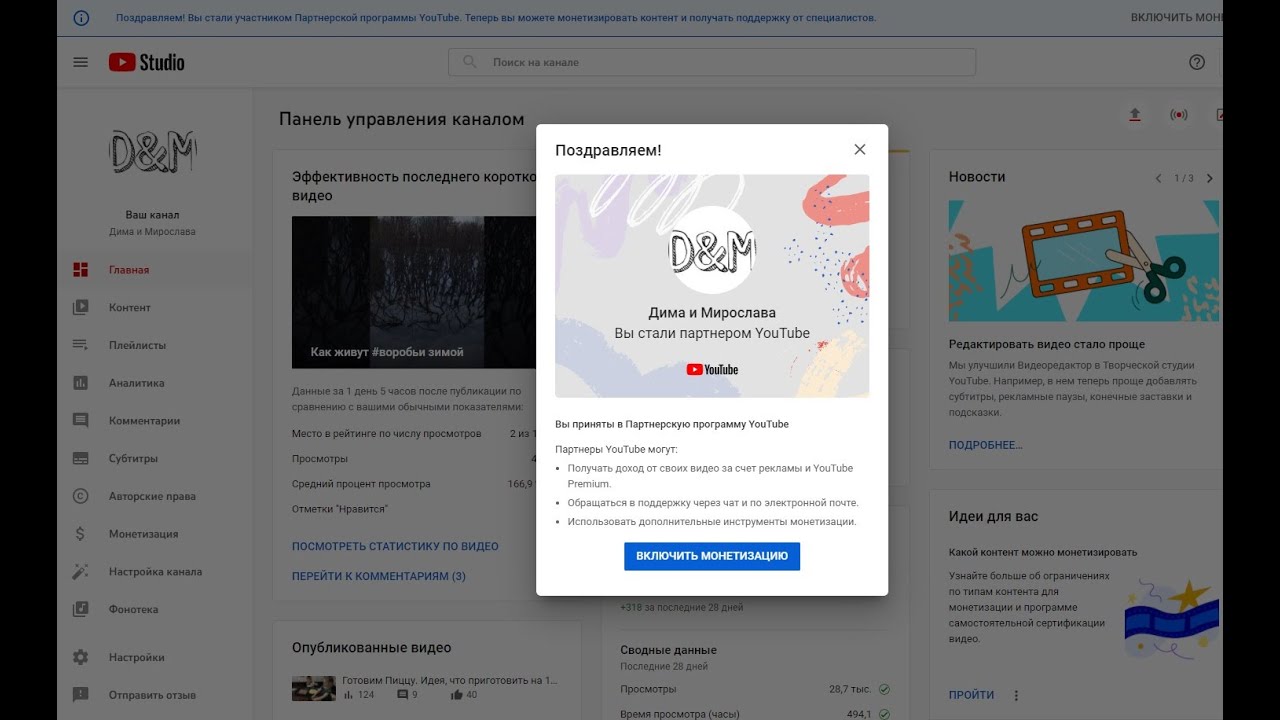Click the Субтитры icon

point(81,459)
